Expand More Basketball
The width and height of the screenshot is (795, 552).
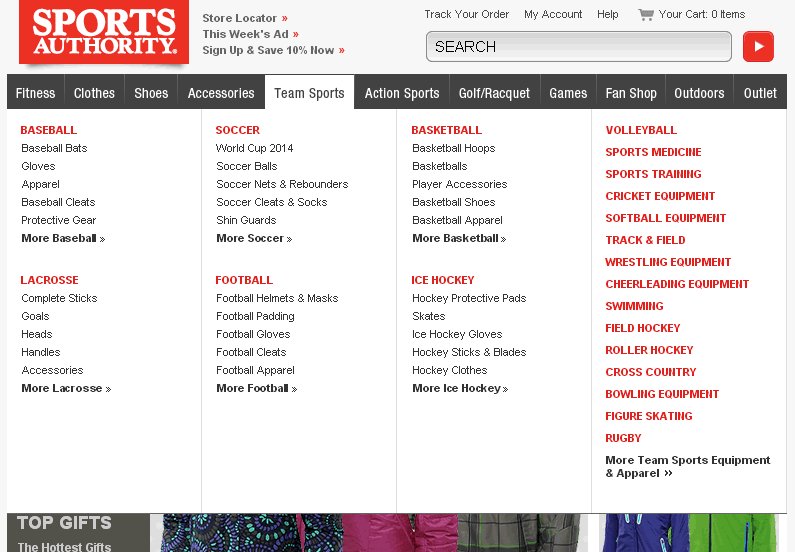[x=459, y=238]
